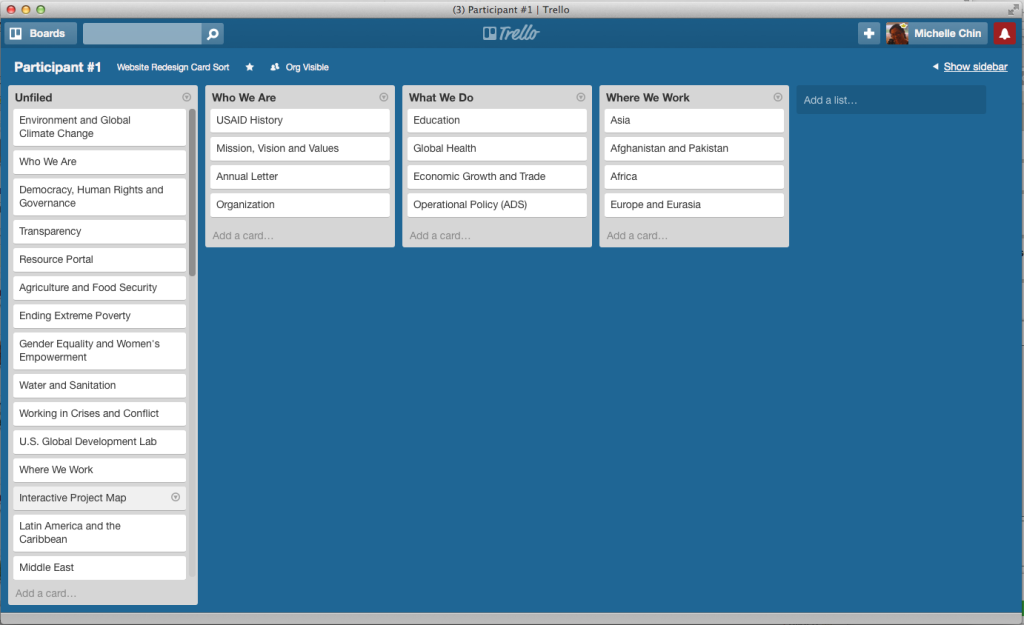Image resolution: width=1024 pixels, height=625 pixels.
Task: Click into the search field
Action: point(142,33)
